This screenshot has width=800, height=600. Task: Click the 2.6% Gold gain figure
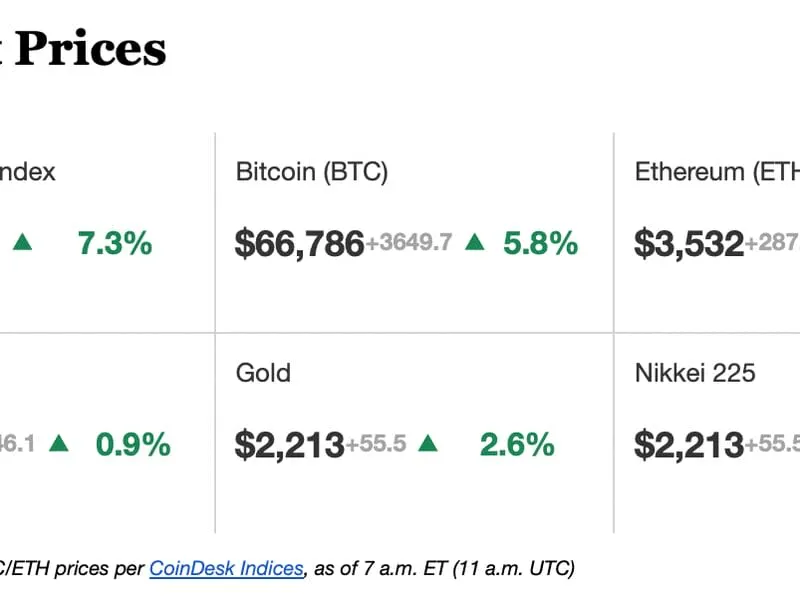(517, 444)
